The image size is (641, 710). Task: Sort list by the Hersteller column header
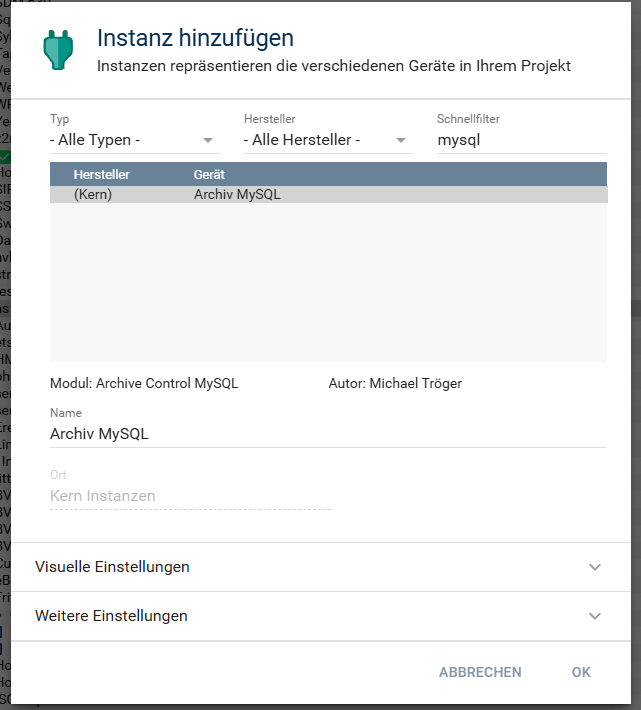click(x=102, y=174)
